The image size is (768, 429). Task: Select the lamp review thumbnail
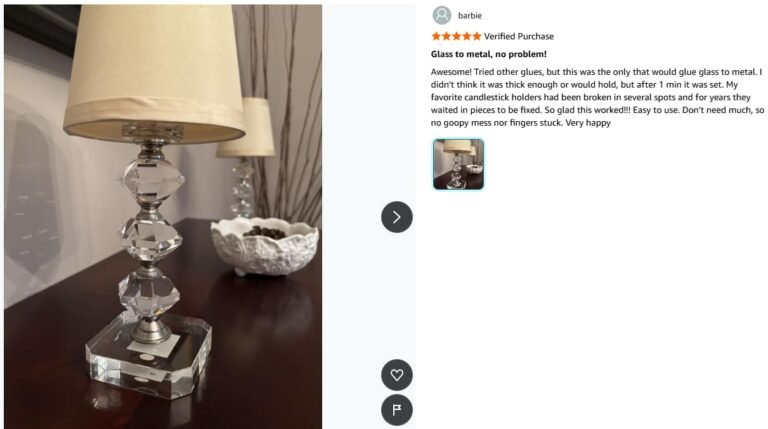coord(458,164)
